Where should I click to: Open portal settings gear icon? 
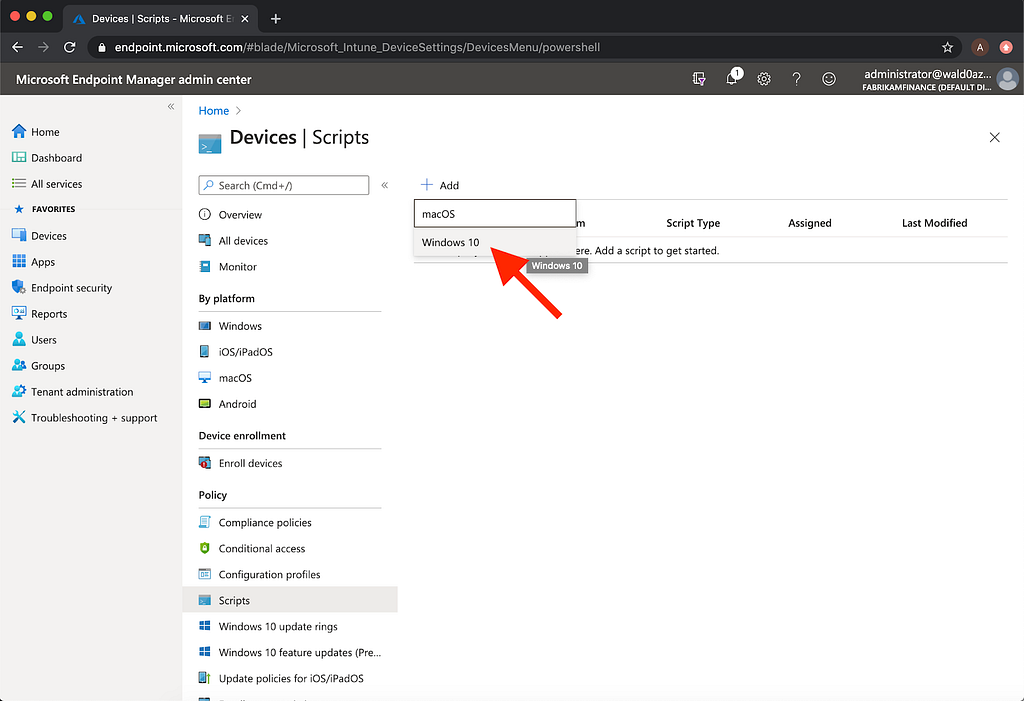pyautogui.click(x=763, y=79)
